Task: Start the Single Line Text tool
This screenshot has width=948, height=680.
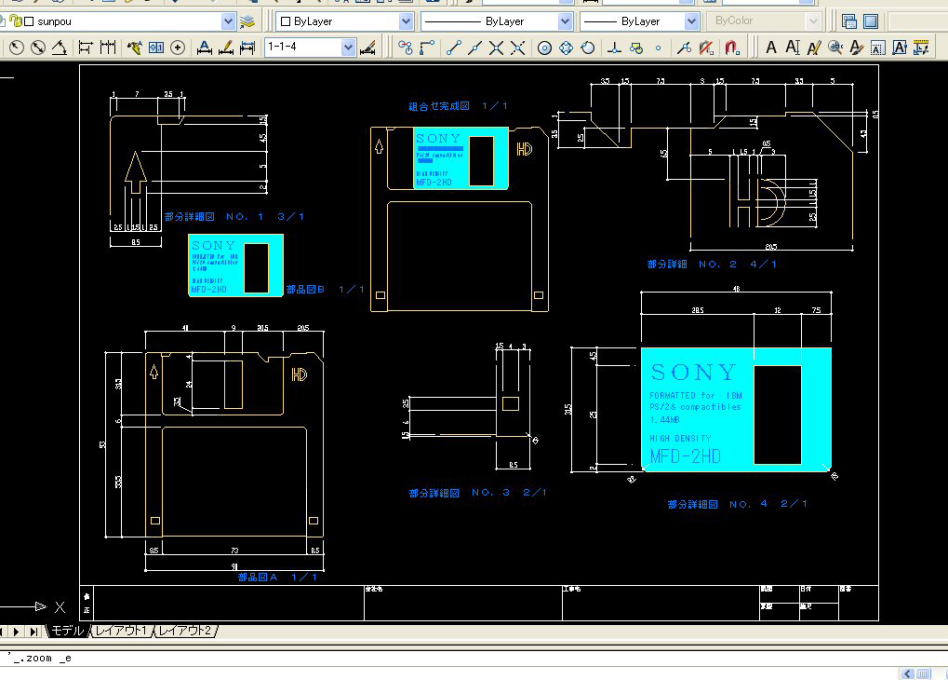Action: point(792,47)
